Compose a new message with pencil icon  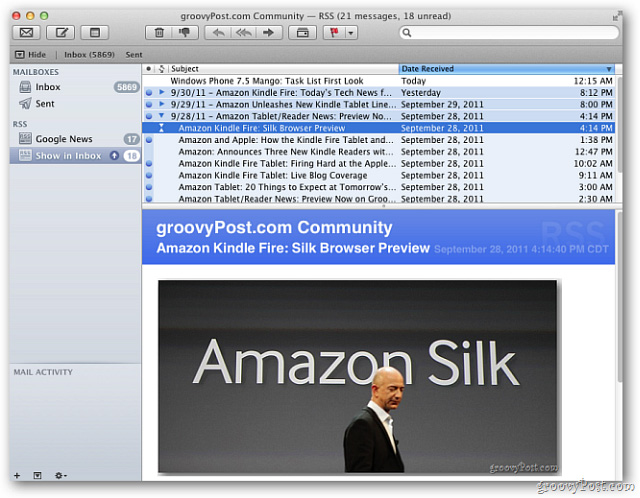60,32
